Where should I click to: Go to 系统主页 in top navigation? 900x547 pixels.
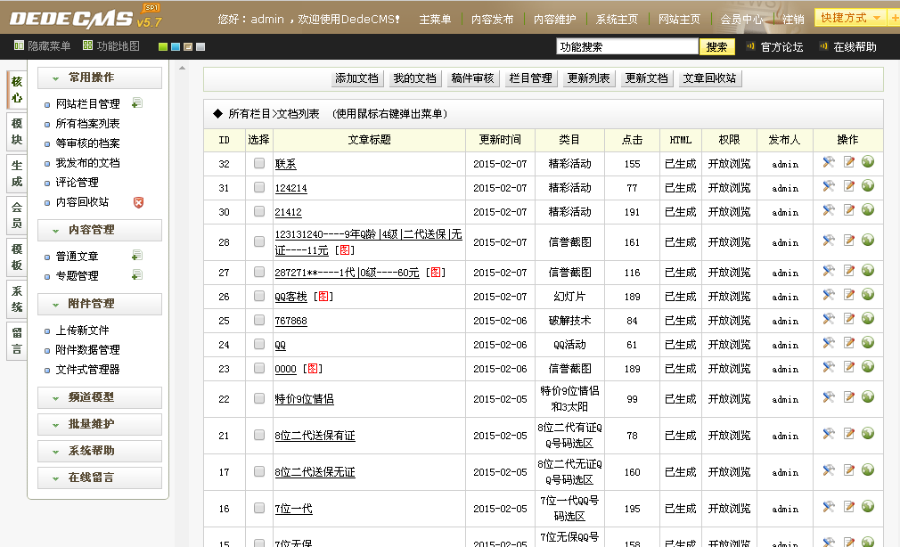616,19
